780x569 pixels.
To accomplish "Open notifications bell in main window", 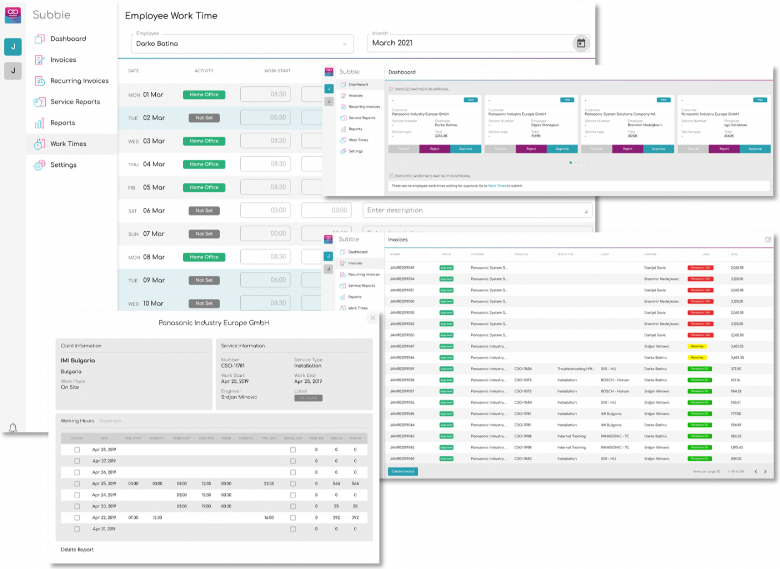I will (x=13, y=428).
